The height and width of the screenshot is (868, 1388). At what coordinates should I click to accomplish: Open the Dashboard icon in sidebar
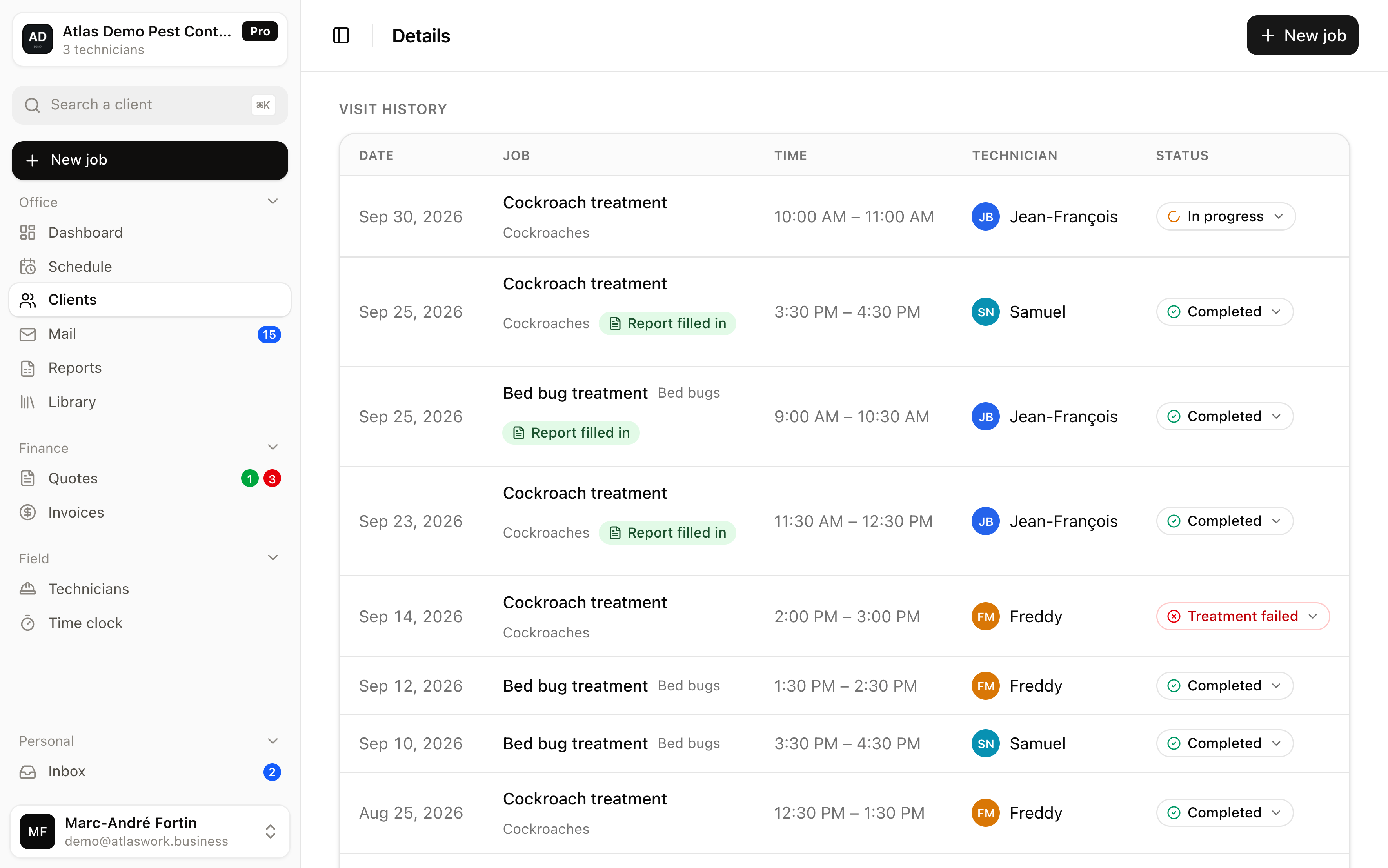pos(27,232)
